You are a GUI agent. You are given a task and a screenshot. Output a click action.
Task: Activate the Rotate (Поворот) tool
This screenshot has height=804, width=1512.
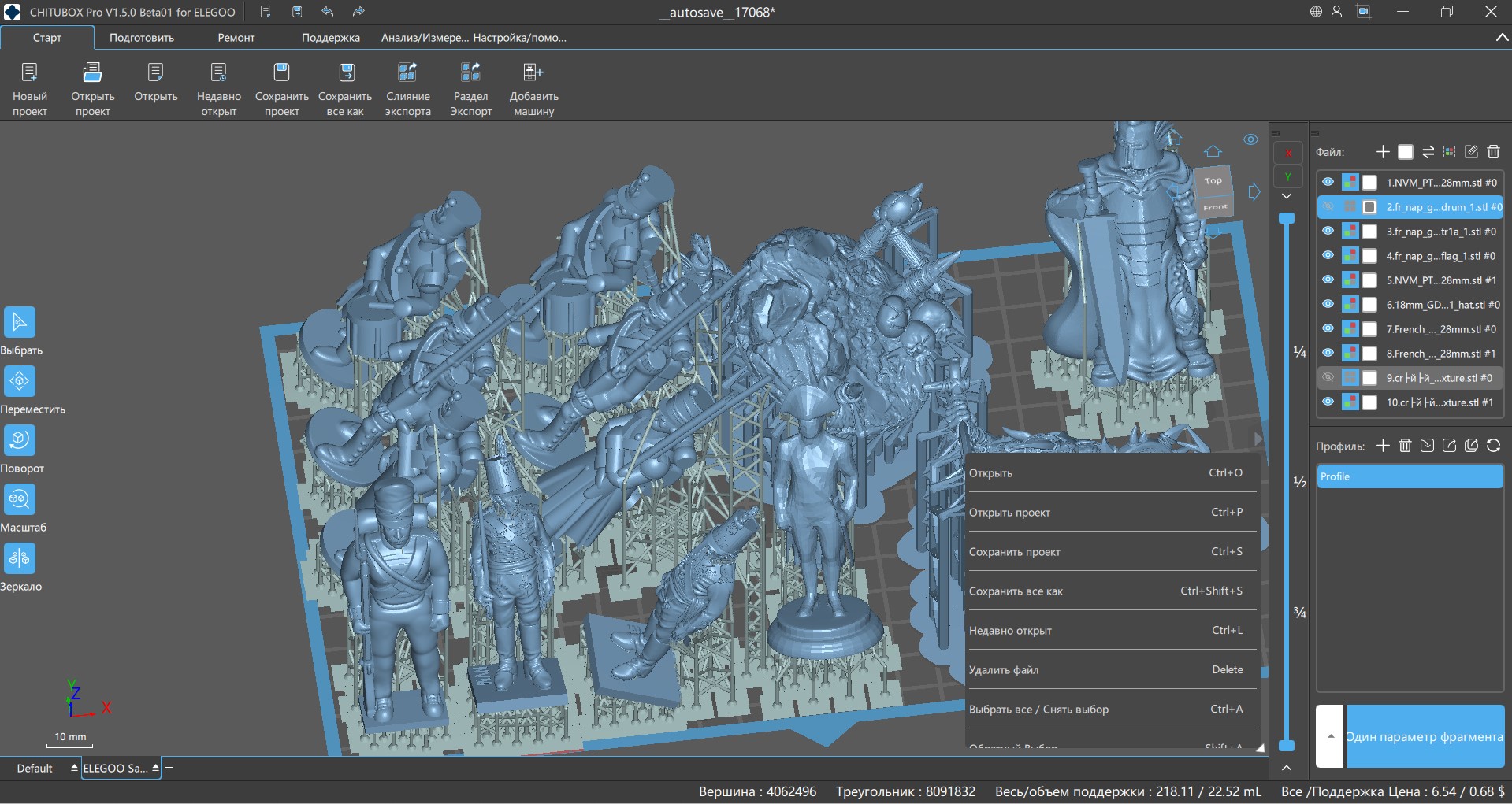[20, 440]
